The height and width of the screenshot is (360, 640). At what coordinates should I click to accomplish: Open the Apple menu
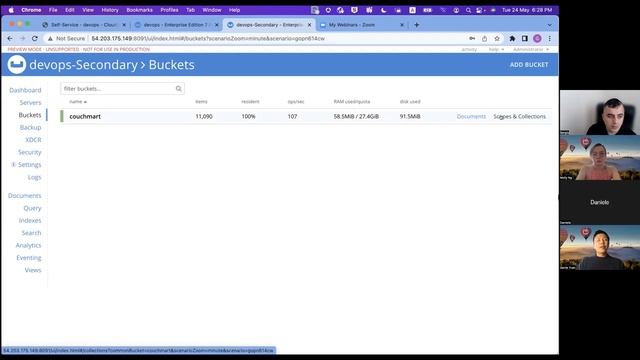tap(11, 10)
